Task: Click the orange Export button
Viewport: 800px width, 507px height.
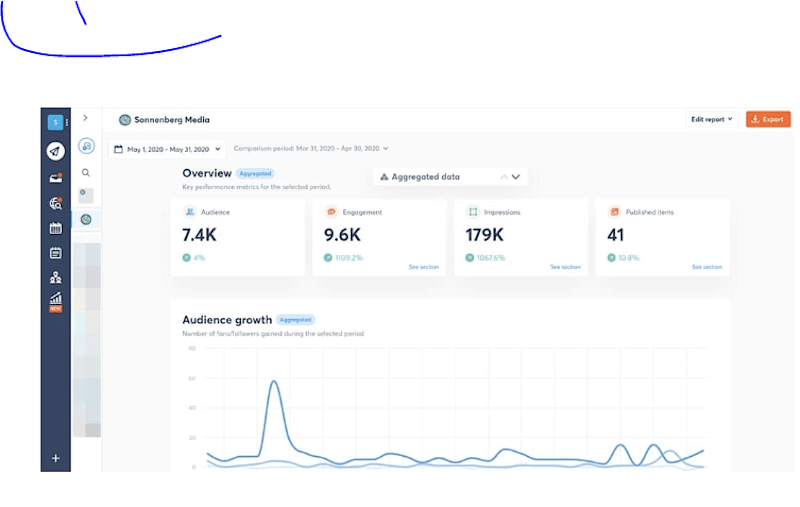Action: (x=768, y=119)
